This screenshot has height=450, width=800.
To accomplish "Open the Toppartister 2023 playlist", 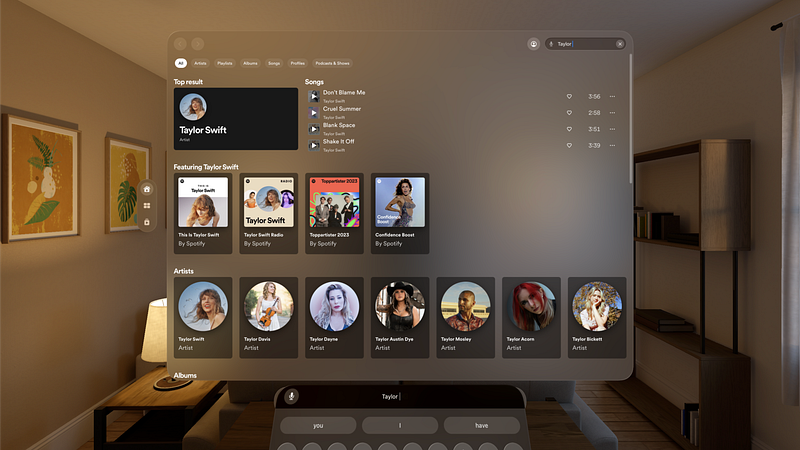I will (334, 213).
